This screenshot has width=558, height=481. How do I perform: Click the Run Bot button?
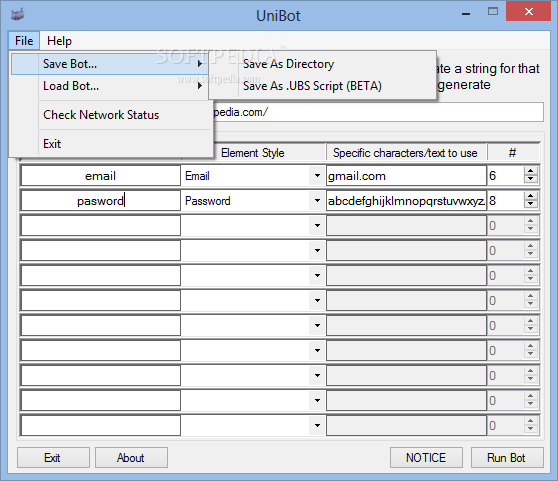click(x=507, y=458)
